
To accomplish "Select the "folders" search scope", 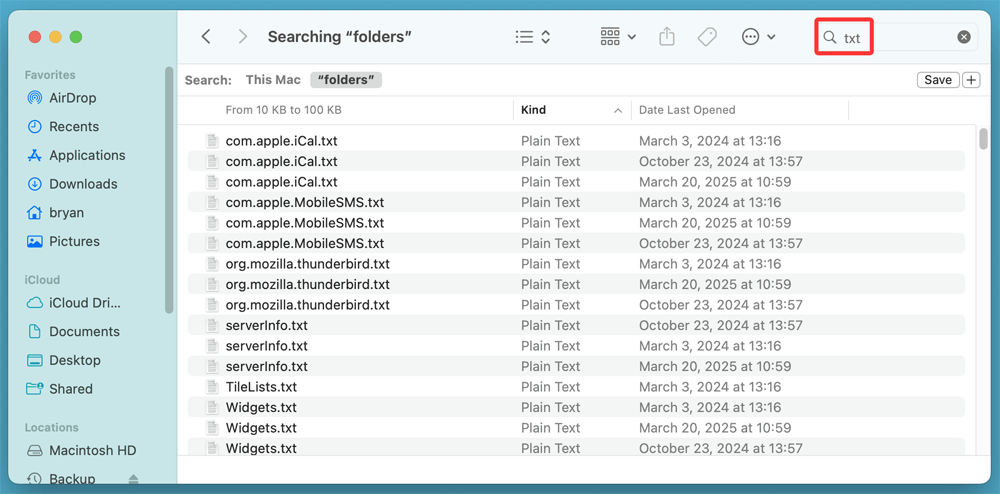I will pyautogui.click(x=346, y=80).
